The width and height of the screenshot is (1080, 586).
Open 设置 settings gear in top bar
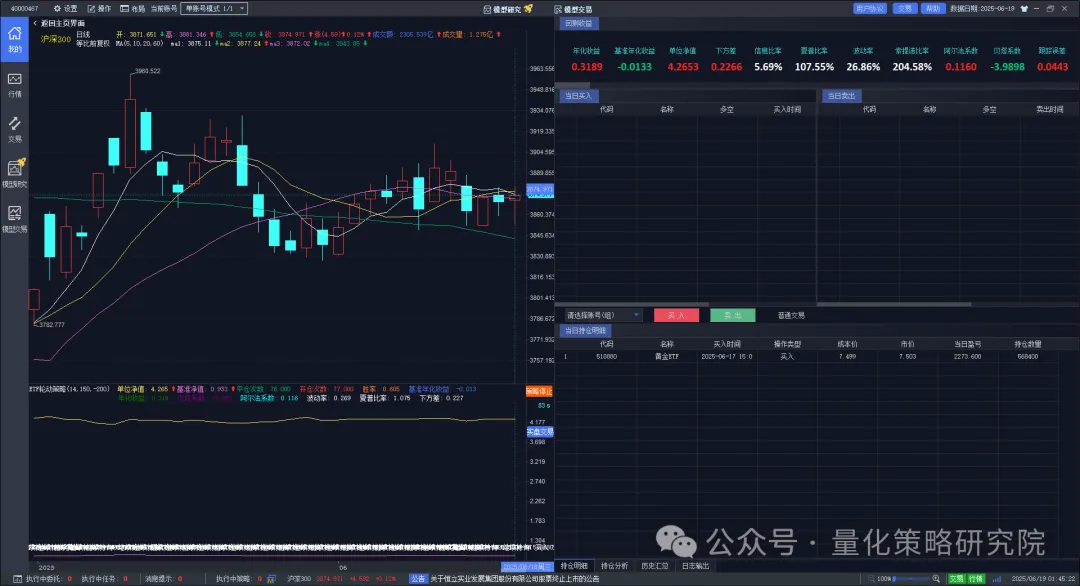tap(65, 8)
